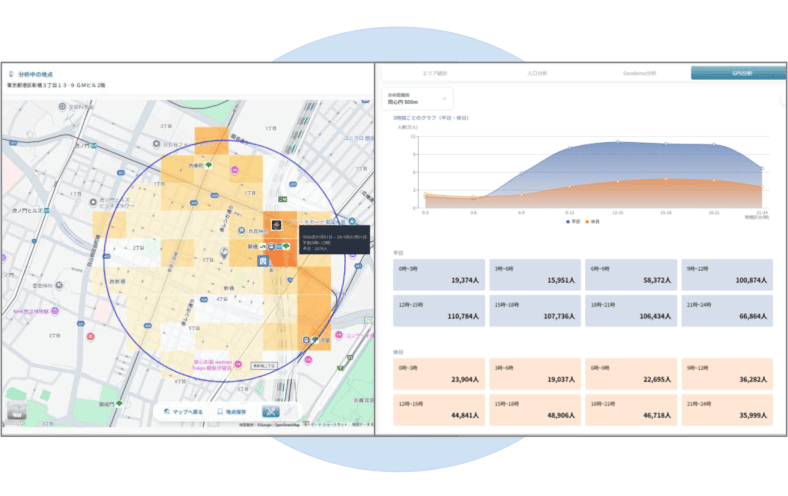Toggle the satellite layer thumbnail on the map

16,411
